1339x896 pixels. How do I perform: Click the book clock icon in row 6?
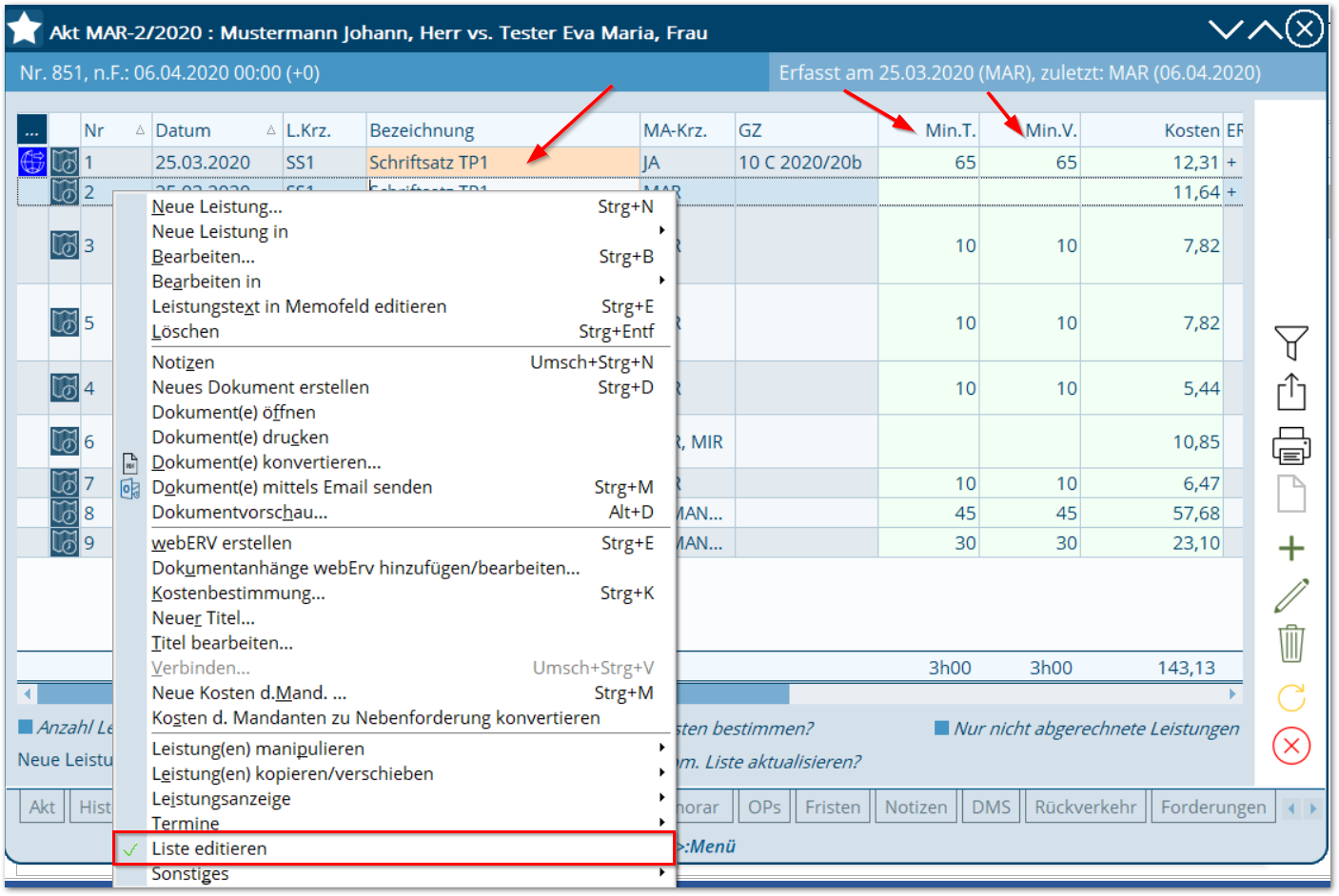click(65, 441)
